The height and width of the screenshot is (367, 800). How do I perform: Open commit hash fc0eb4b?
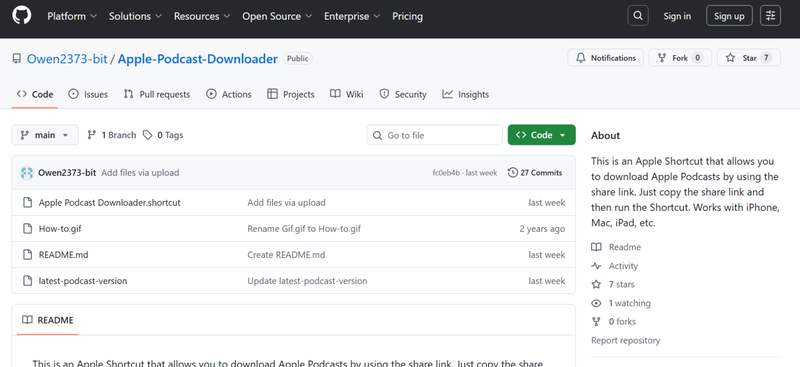(446, 173)
